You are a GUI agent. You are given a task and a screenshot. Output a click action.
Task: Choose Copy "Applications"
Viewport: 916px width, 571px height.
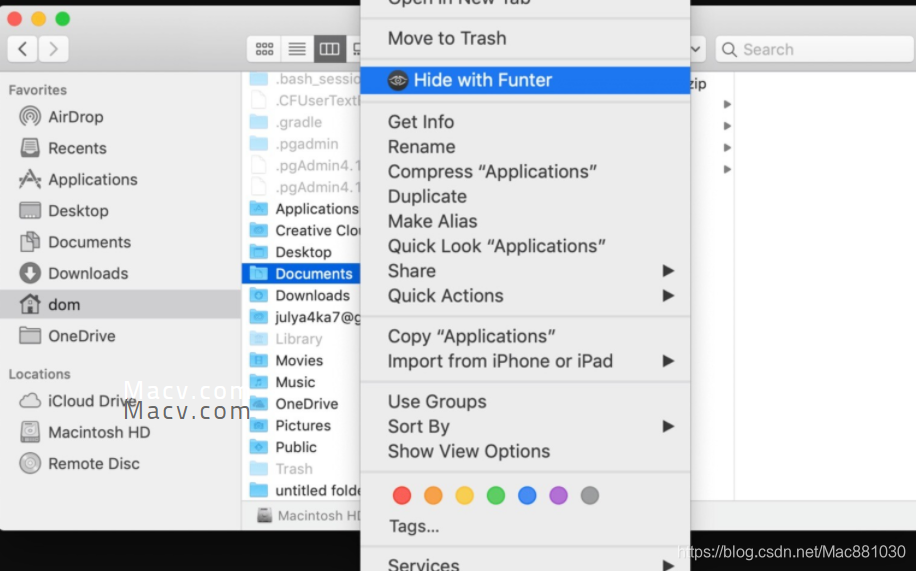(x=525, y=336)
